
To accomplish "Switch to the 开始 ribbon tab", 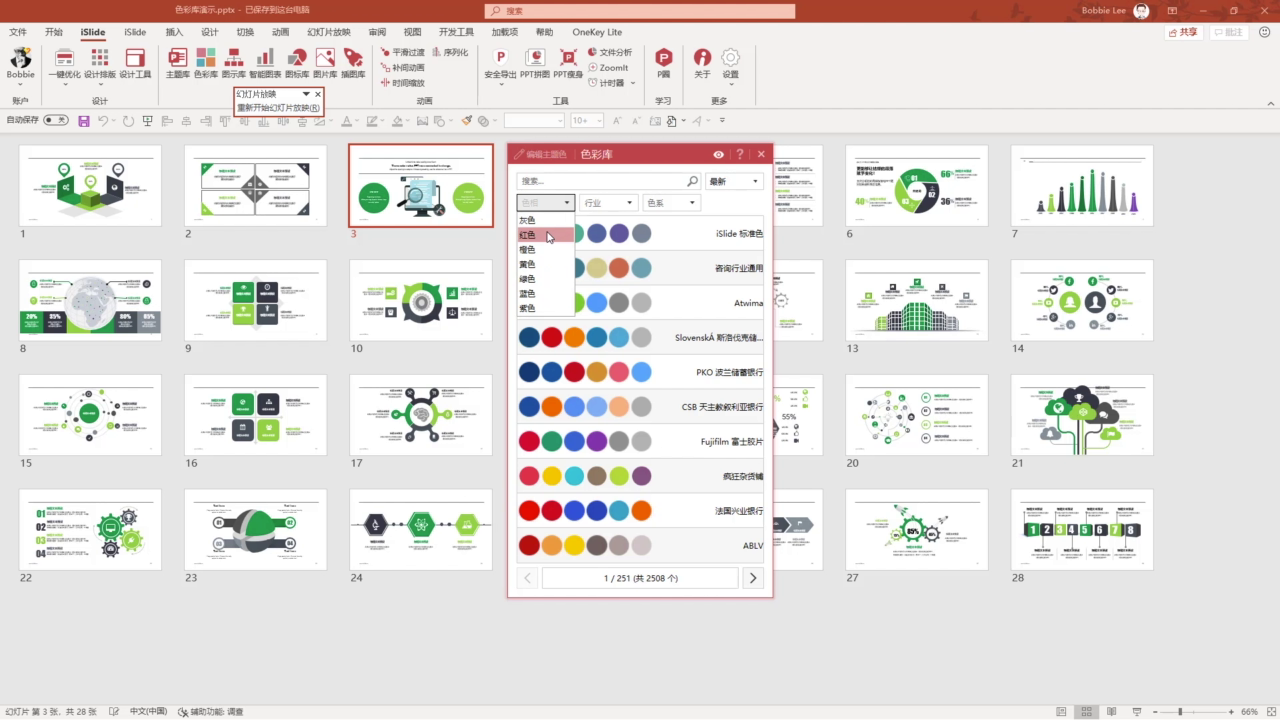I will click(x=54, y=32).
